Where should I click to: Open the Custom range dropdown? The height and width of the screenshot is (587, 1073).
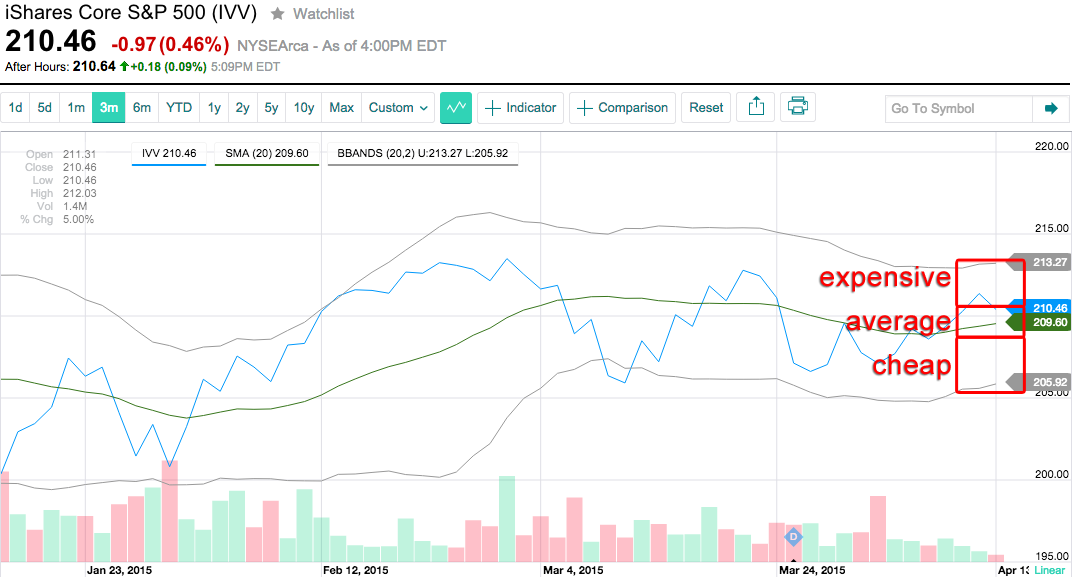(x=398, y=107)
